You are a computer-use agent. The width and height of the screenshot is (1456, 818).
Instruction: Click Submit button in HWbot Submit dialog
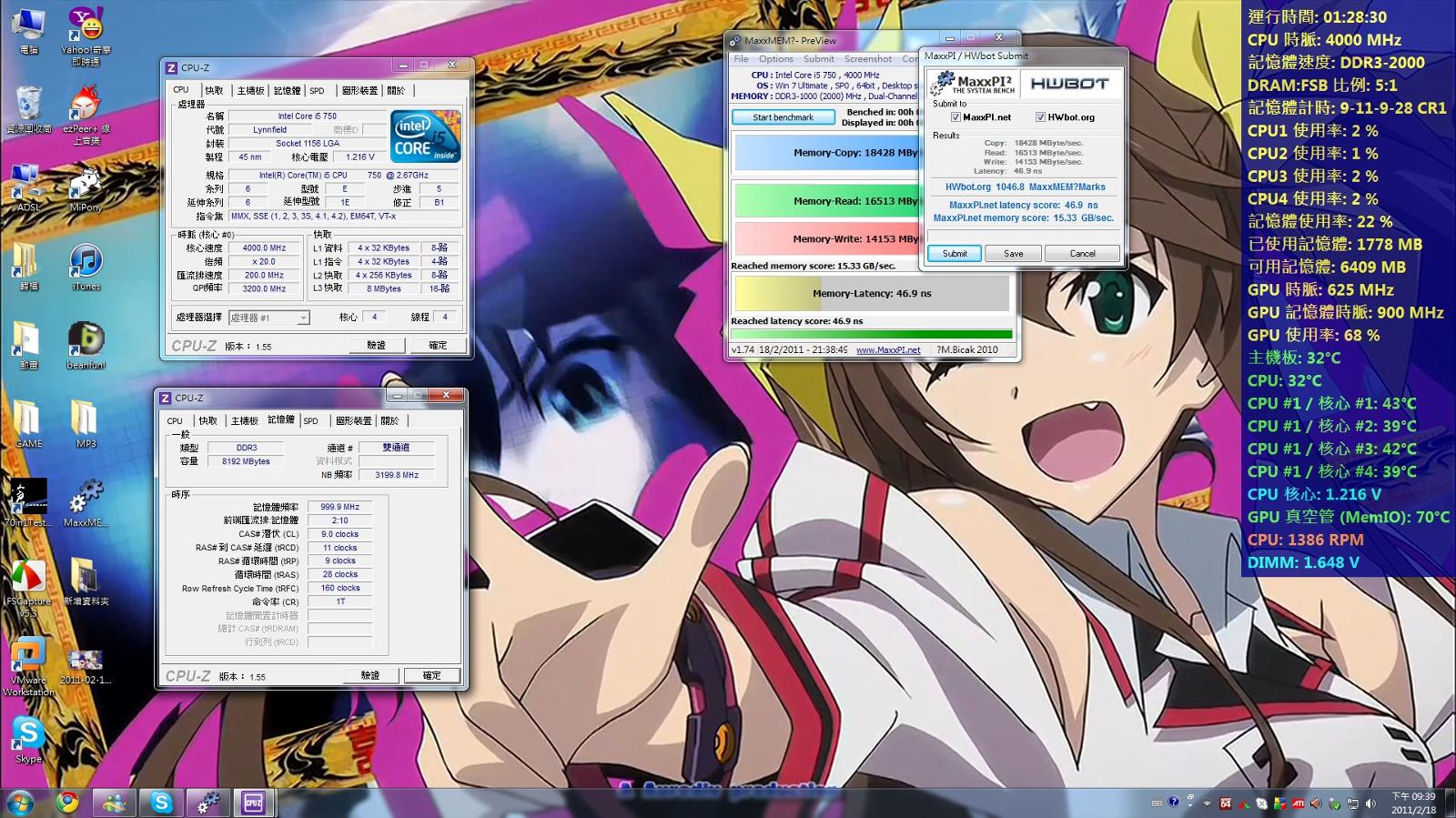(x=955, y=254)
